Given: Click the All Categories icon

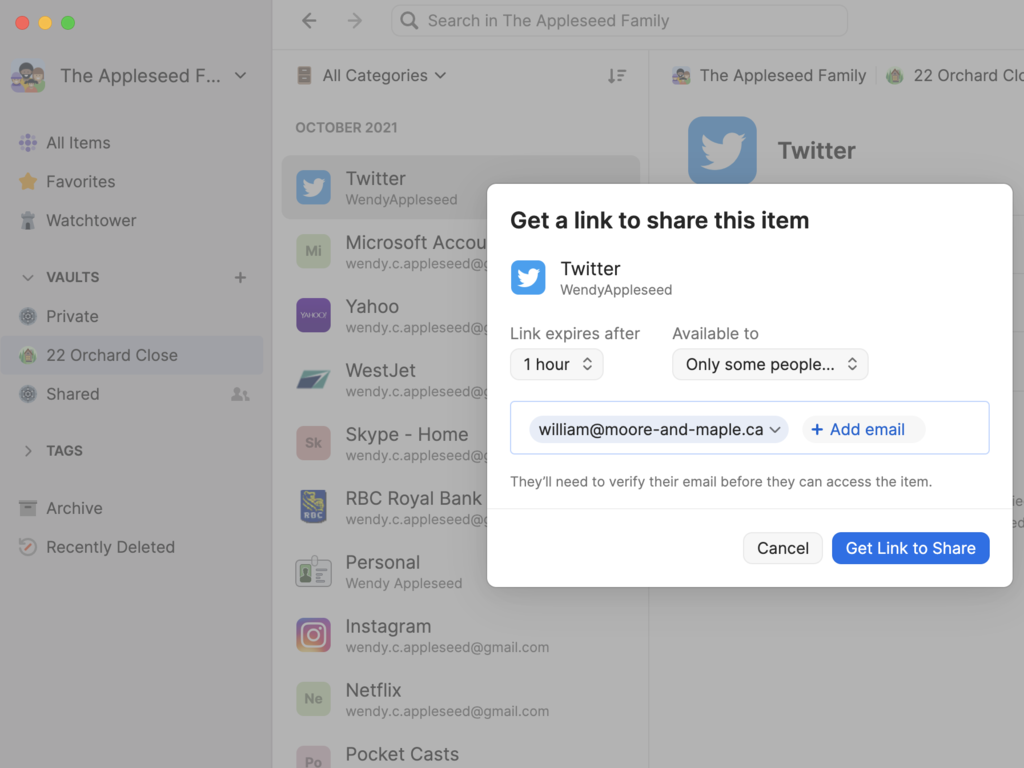Looking at the screenshot, I should [x=304, y=76].
